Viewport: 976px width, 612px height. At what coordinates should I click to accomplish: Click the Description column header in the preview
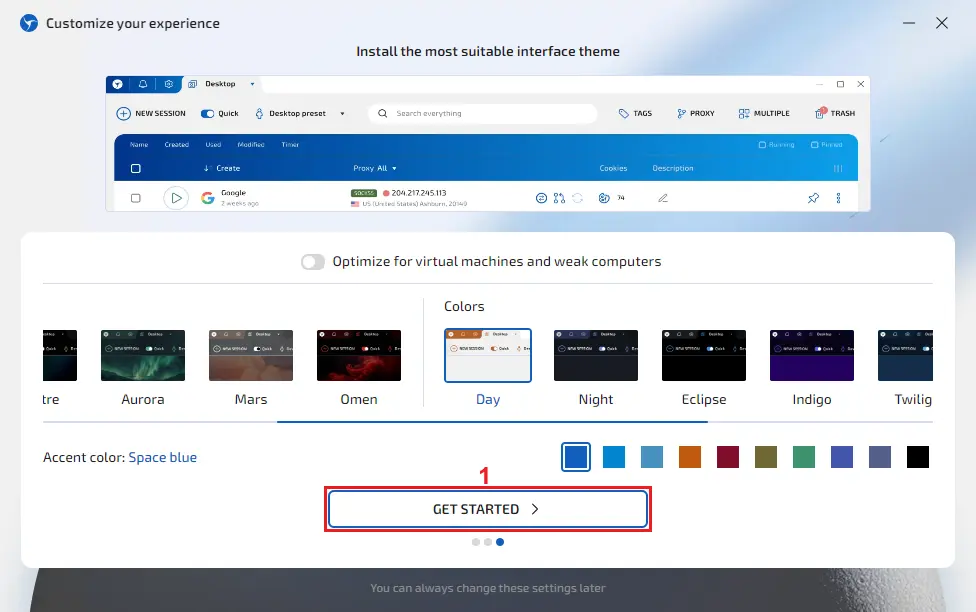pos(673,168)
